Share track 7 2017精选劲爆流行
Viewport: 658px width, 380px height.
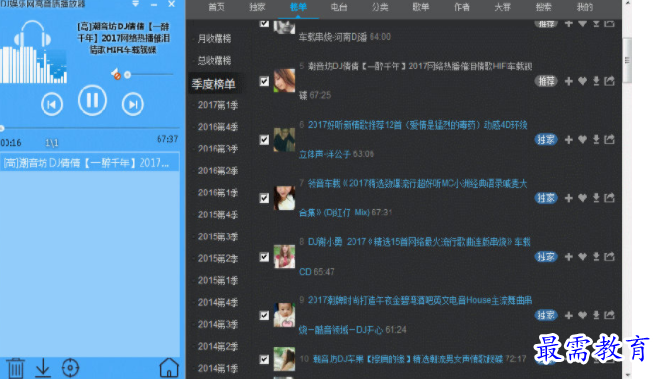[609, 198]
